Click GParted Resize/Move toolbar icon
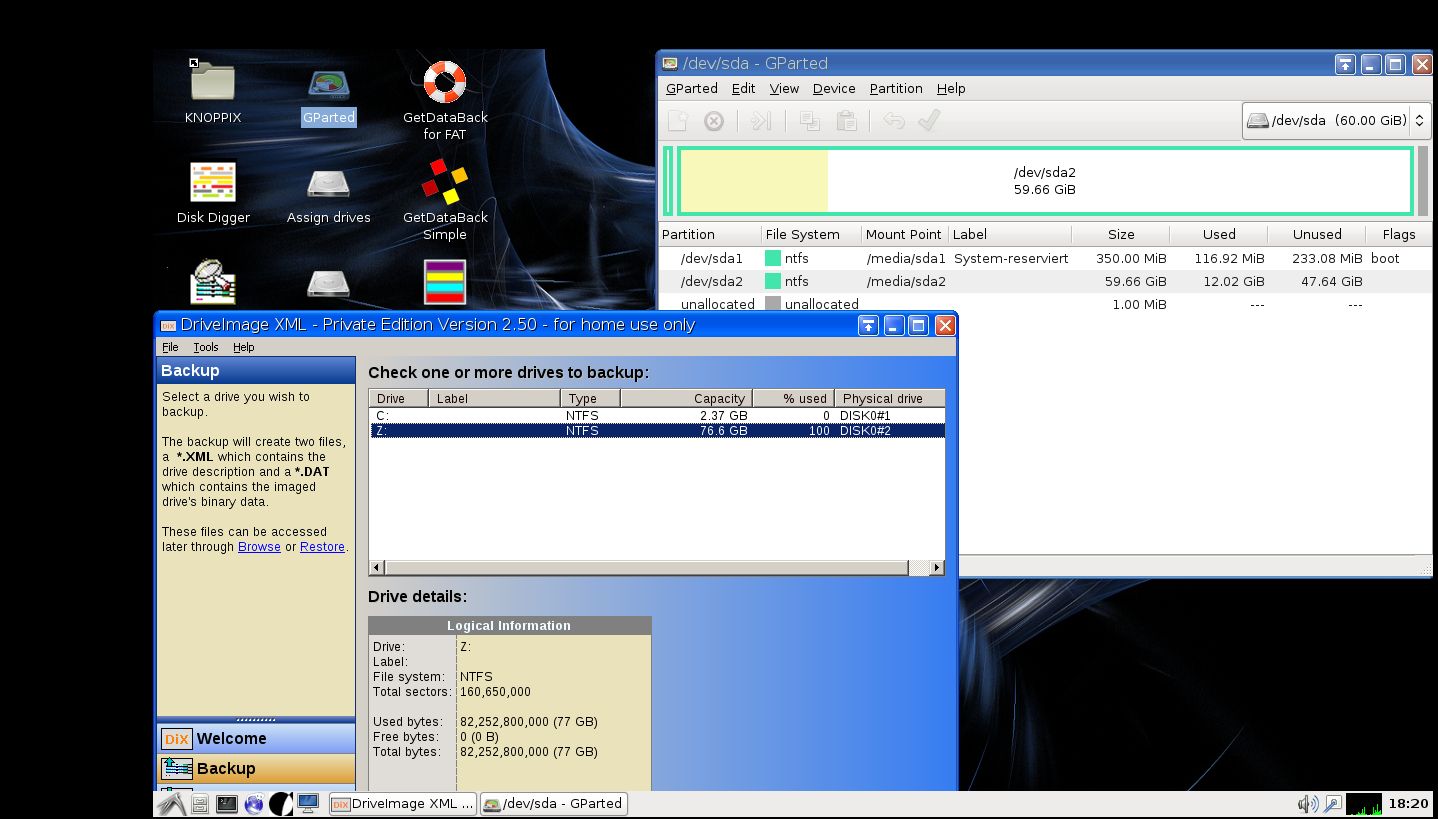This screenshot has width=1438, height=819. 761,121
